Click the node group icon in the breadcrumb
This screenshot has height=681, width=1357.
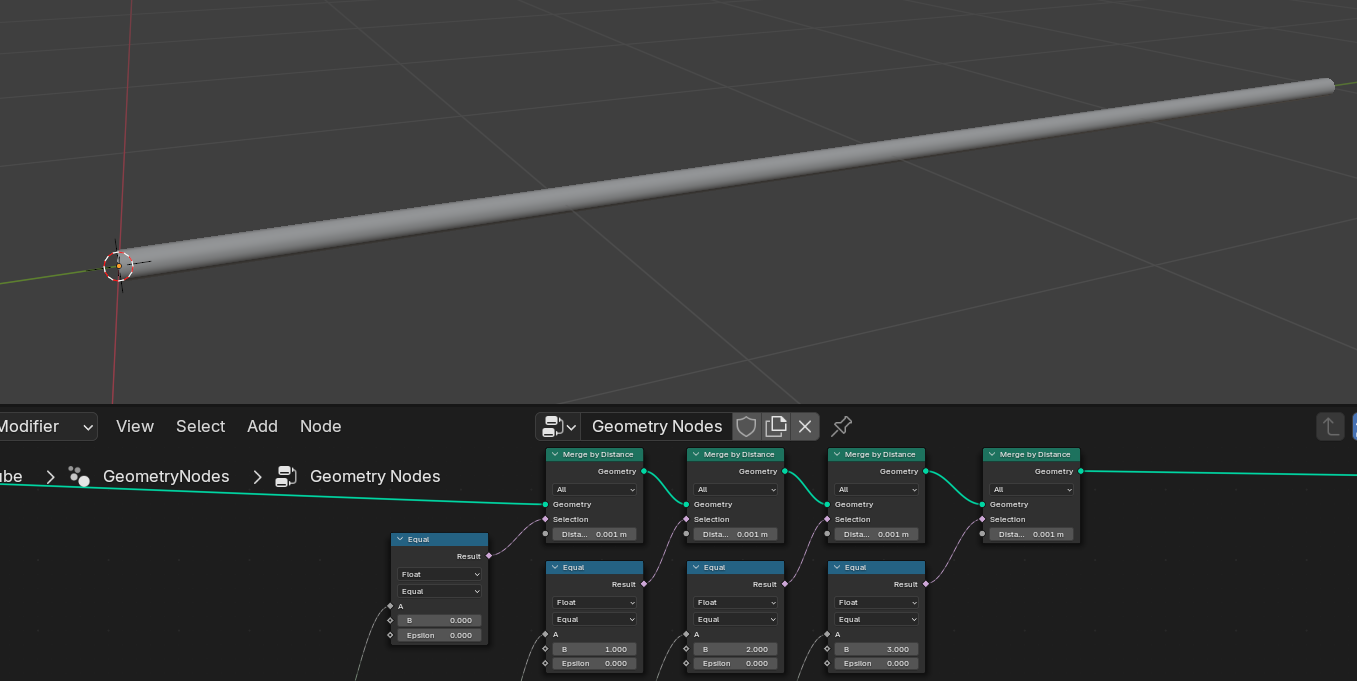[287, 476]
